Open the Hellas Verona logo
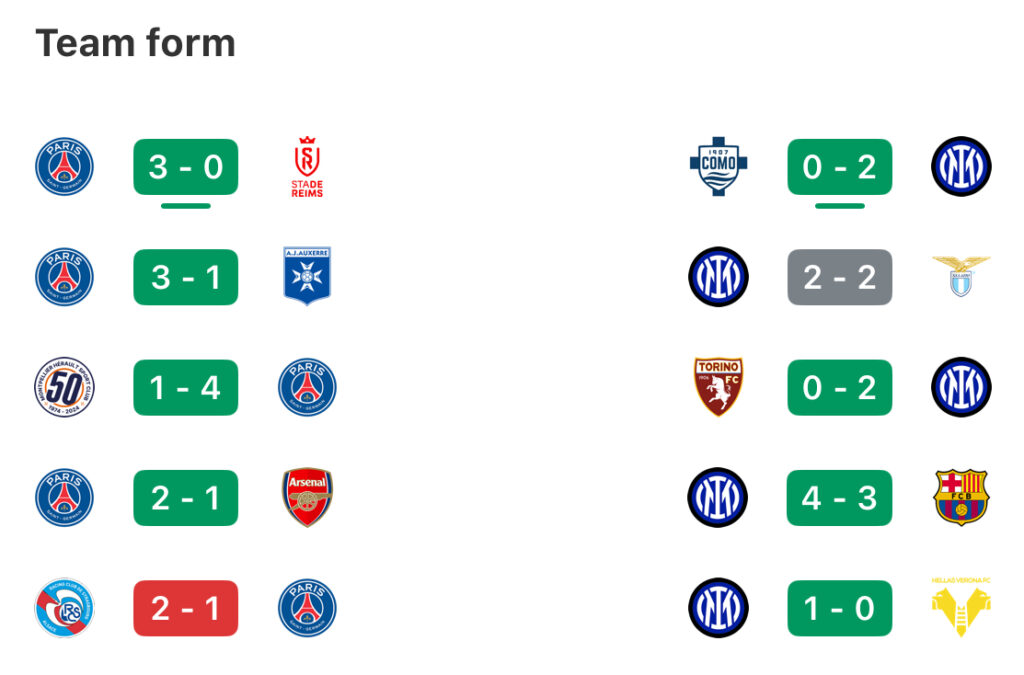Viewport: 1024px width, 675px height. pyautogui.click(x=961, y=607)
